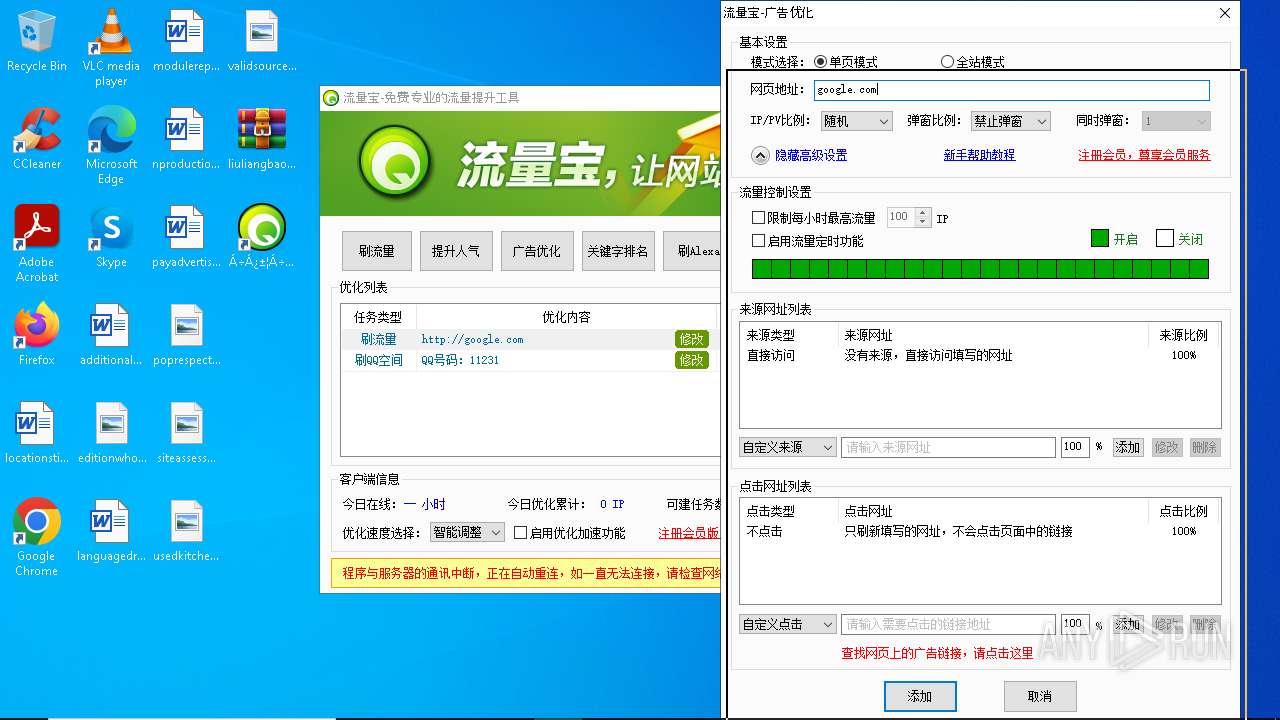Viewport: 1280px width, 720px height.
Task: Open the 广告优化 tab in main window
Action: pos(537,251)
